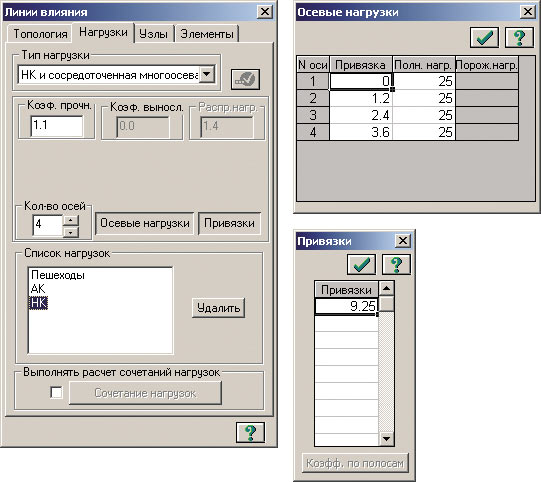The width and height of the screenshot is (541, 482).
Task: Decrease the Кол-во осей value
Action: click(x=71, y=232)
